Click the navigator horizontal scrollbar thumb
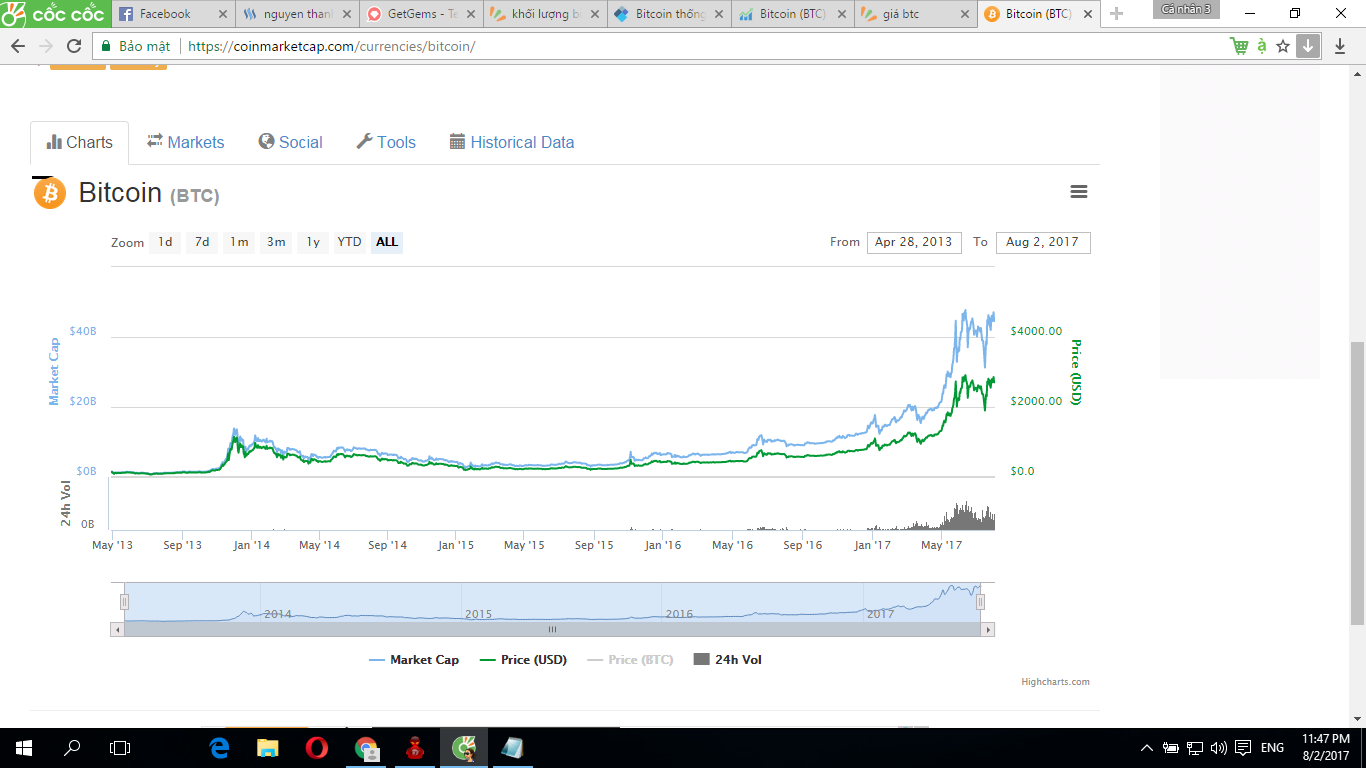This screenshot has height=768, width=1366. point(552,630)
